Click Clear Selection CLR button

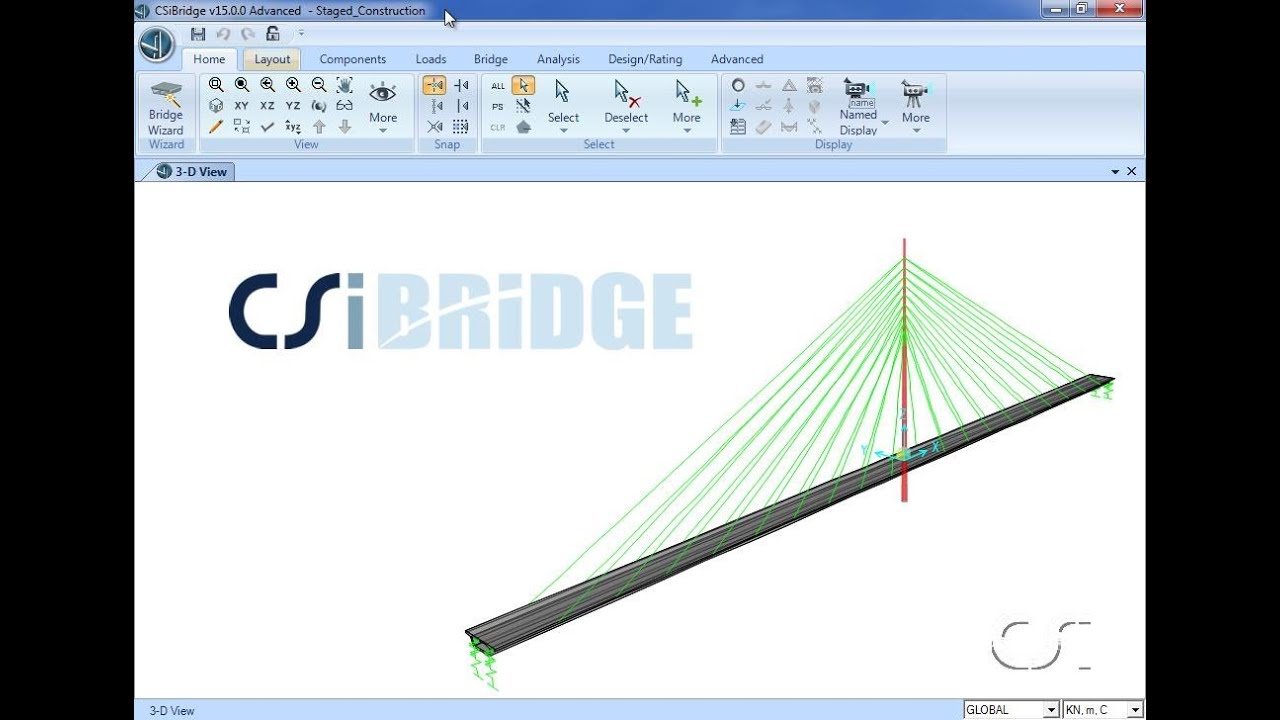coord(498,128)
